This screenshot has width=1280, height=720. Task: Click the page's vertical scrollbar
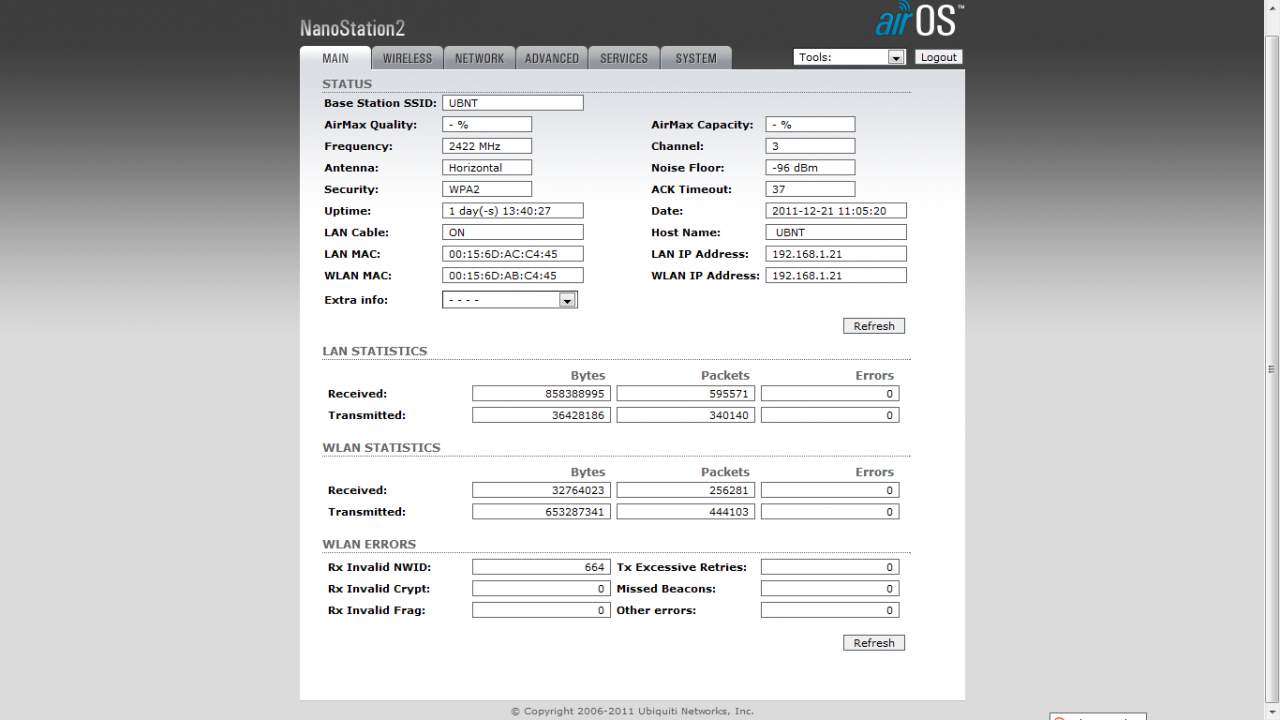point(1272,370)
